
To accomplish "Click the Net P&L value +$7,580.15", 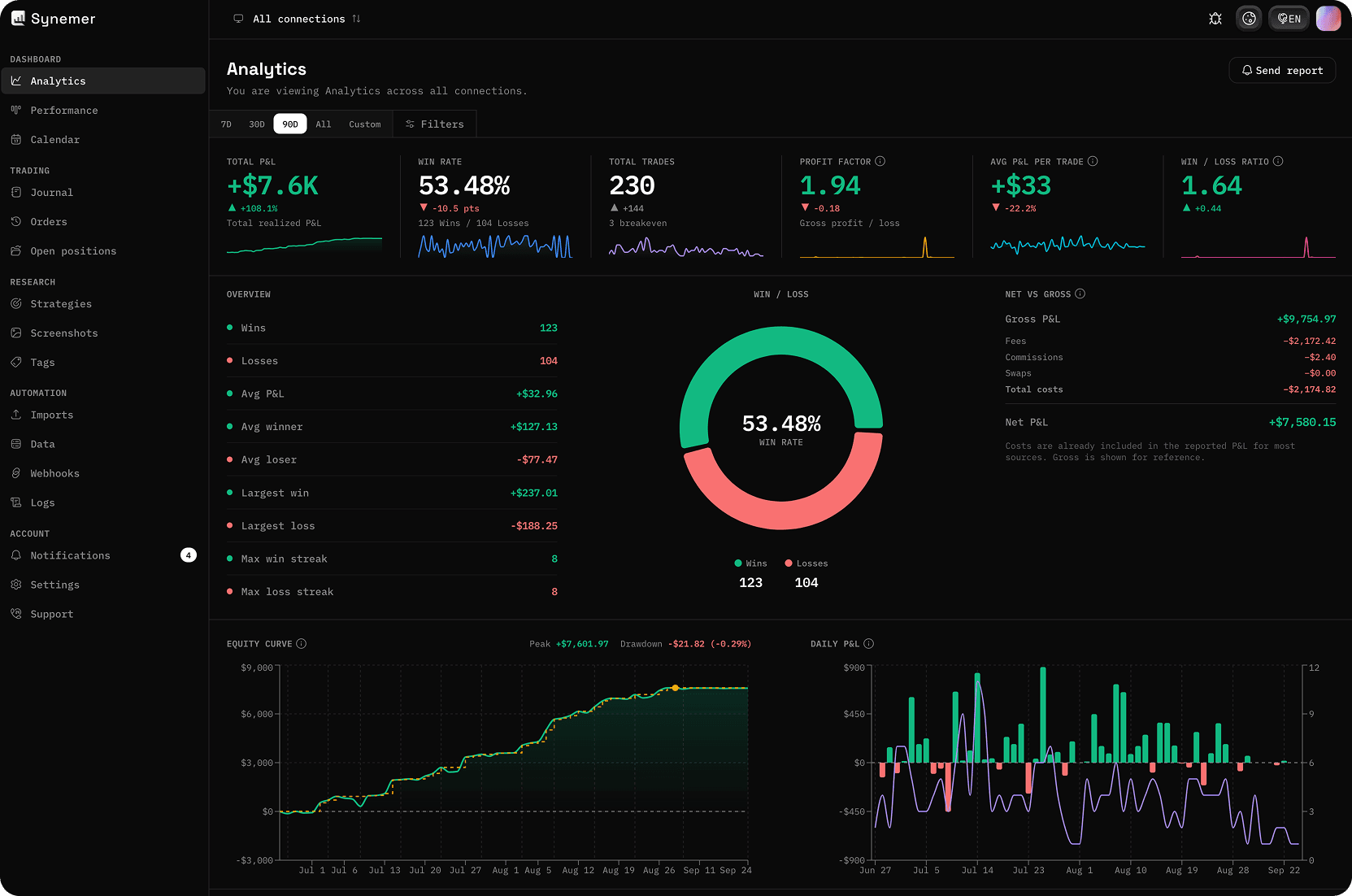I will point(1302,422).
